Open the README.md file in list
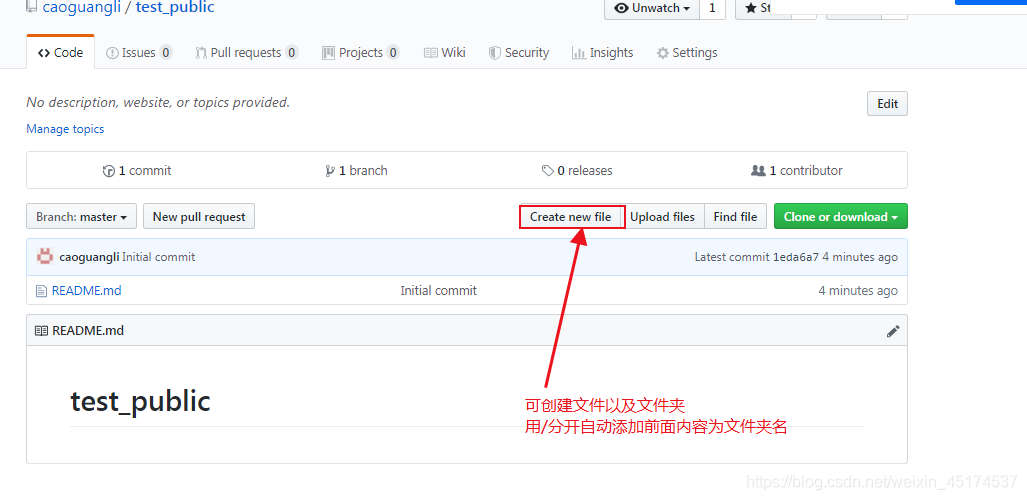Screen dimensions: 1027x500 click(x=86, y=290)
